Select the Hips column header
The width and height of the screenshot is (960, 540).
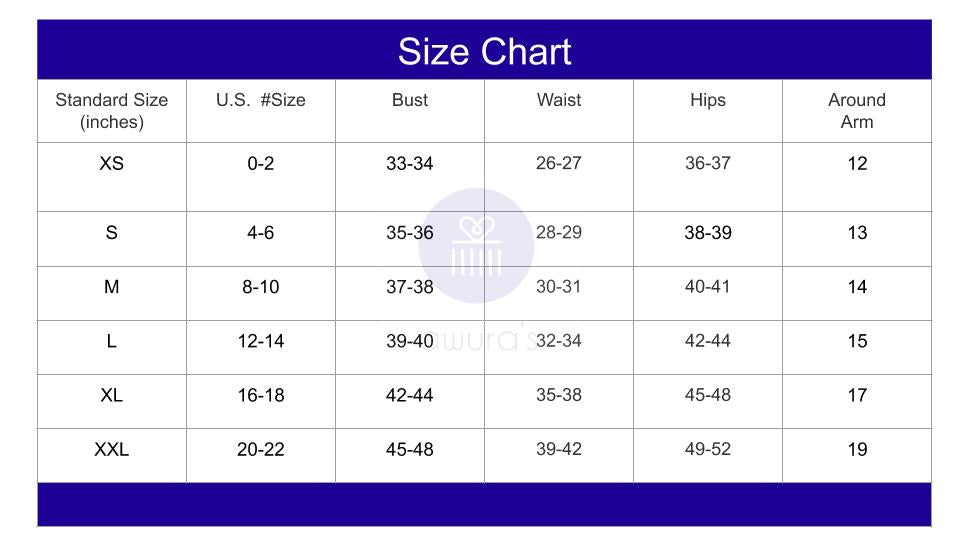point(708,100)
